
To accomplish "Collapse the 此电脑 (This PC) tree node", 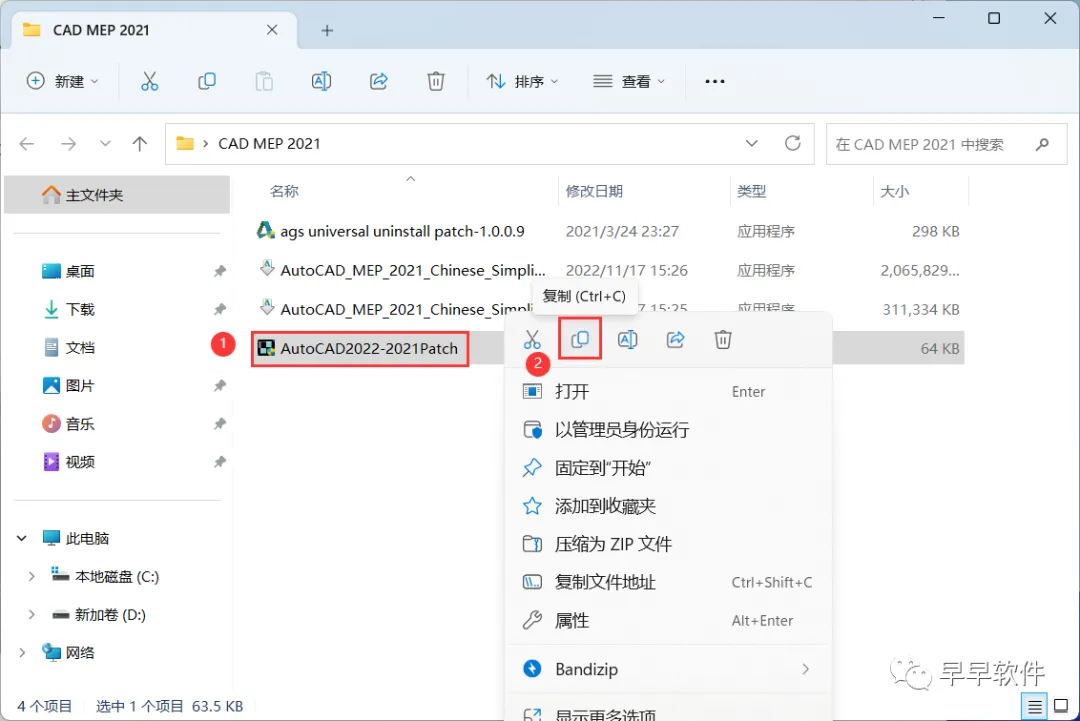I will pos(22,539).
